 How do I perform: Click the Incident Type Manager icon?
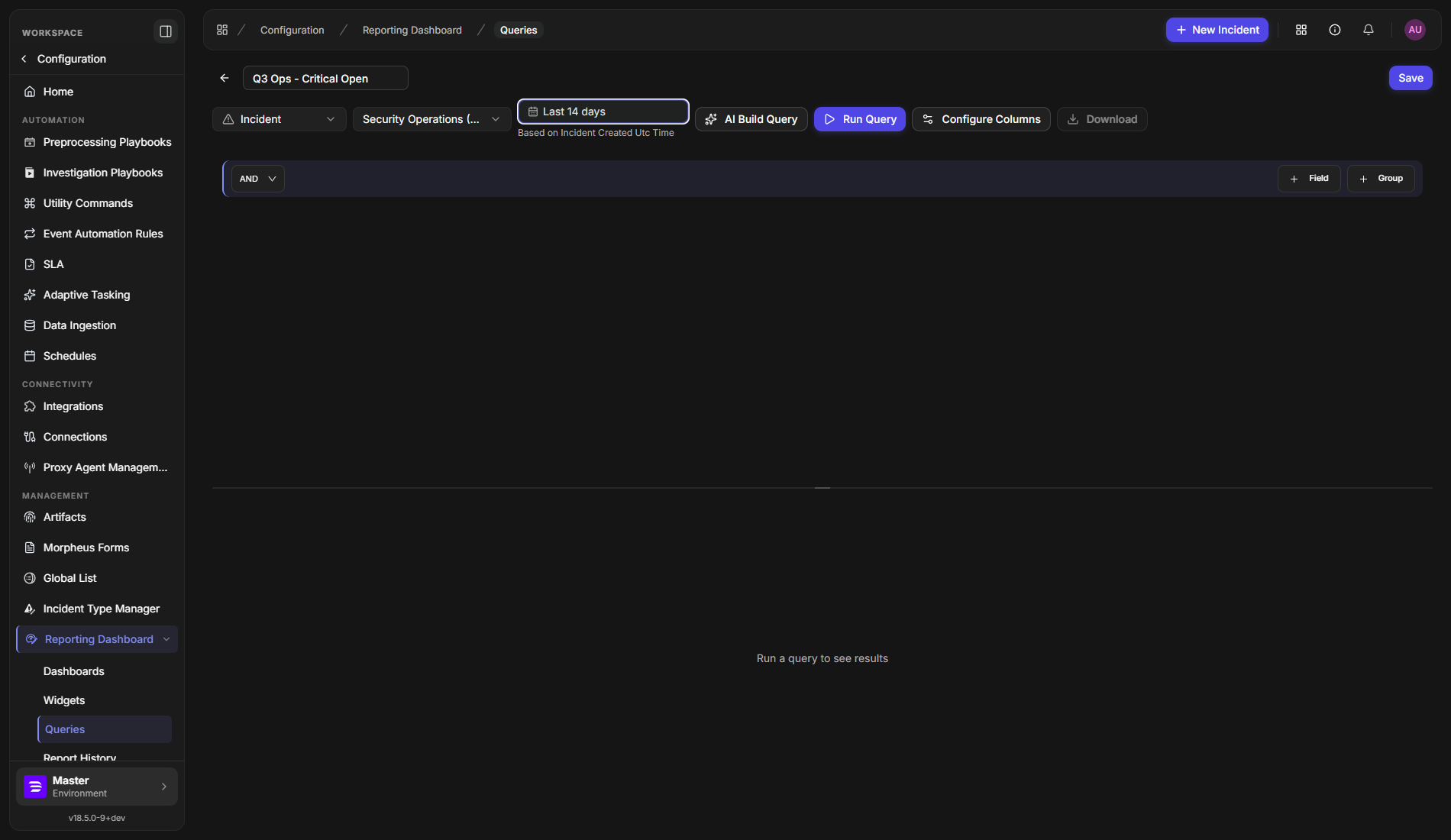30,609
